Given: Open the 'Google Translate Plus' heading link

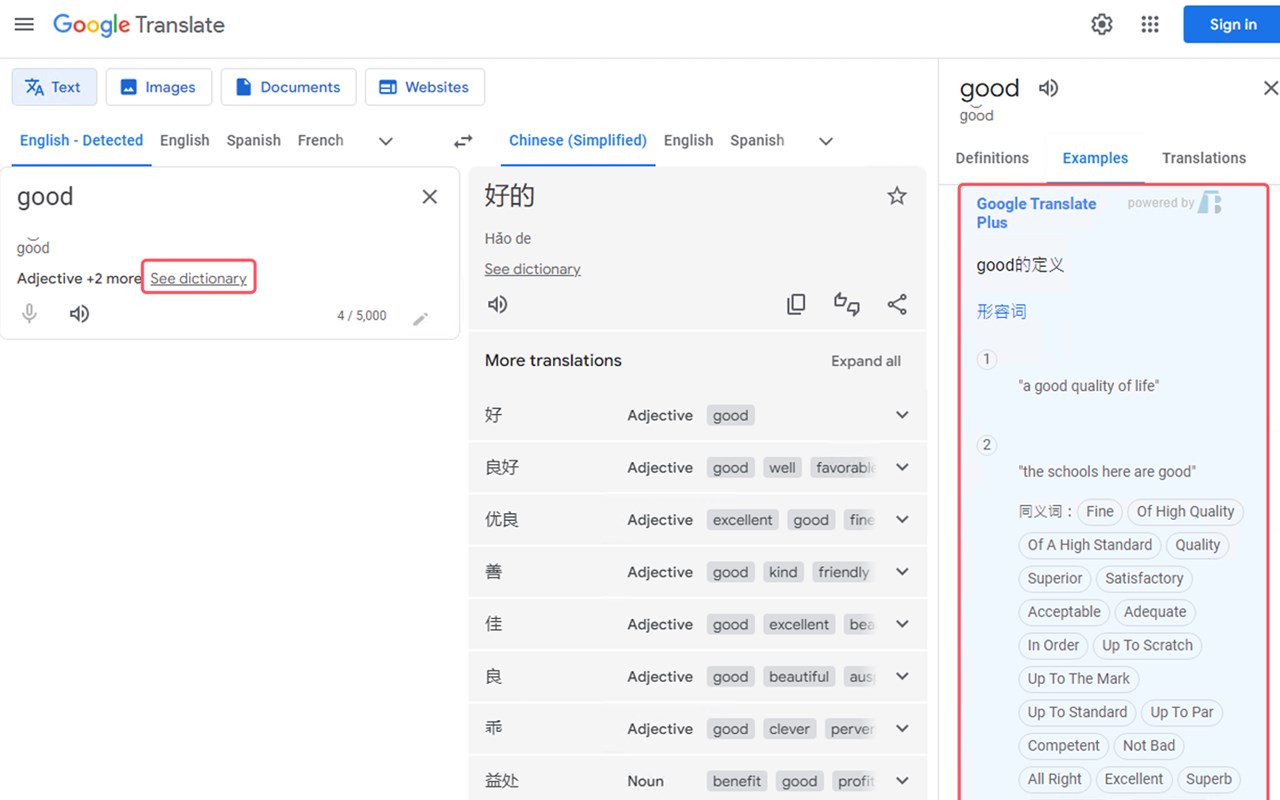Looking at the screenshot, I should tap(1037, 213).
